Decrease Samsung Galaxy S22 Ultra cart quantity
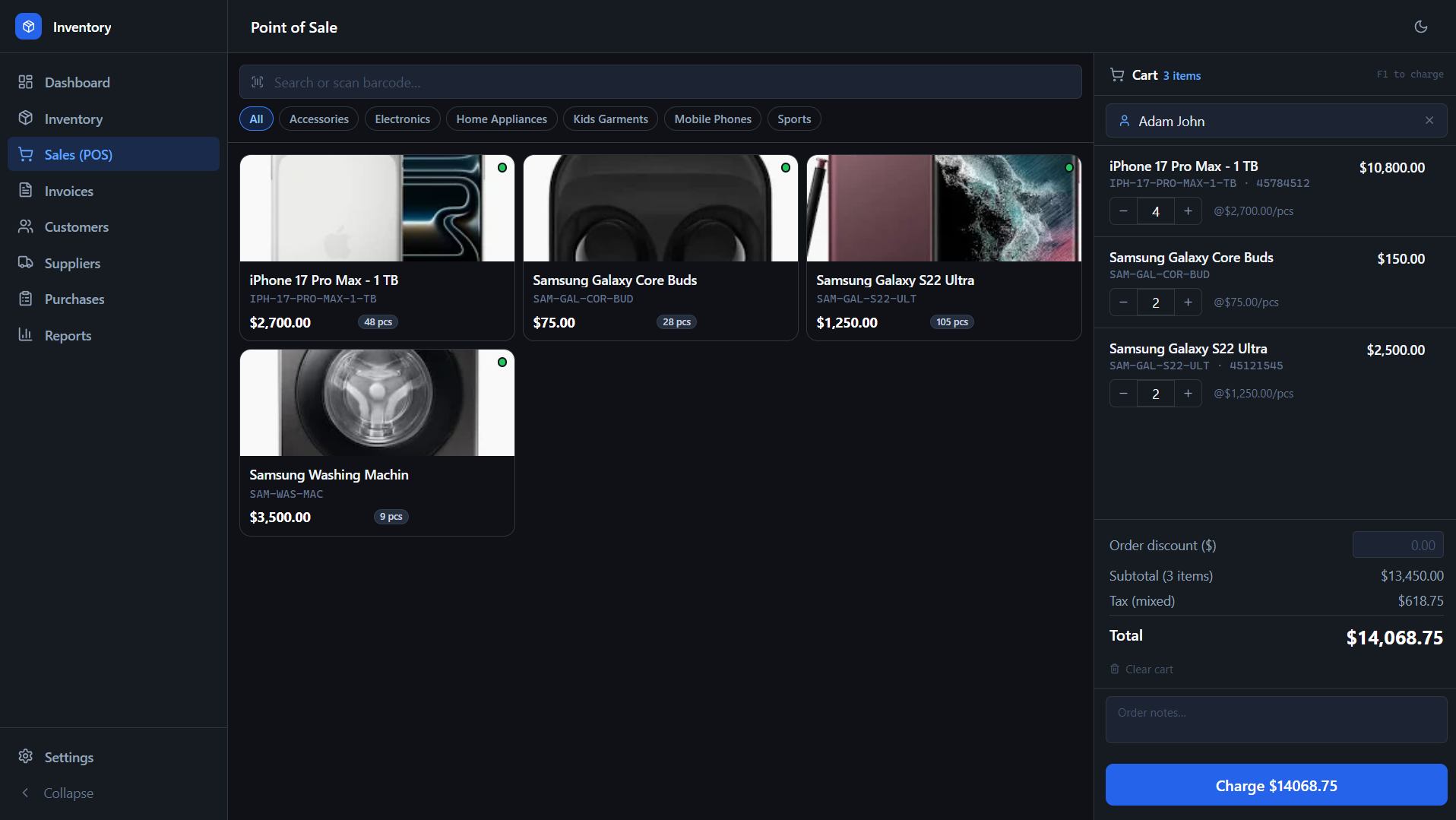This screenshot has width=1456, height=820. click(x=1123, y=394)
